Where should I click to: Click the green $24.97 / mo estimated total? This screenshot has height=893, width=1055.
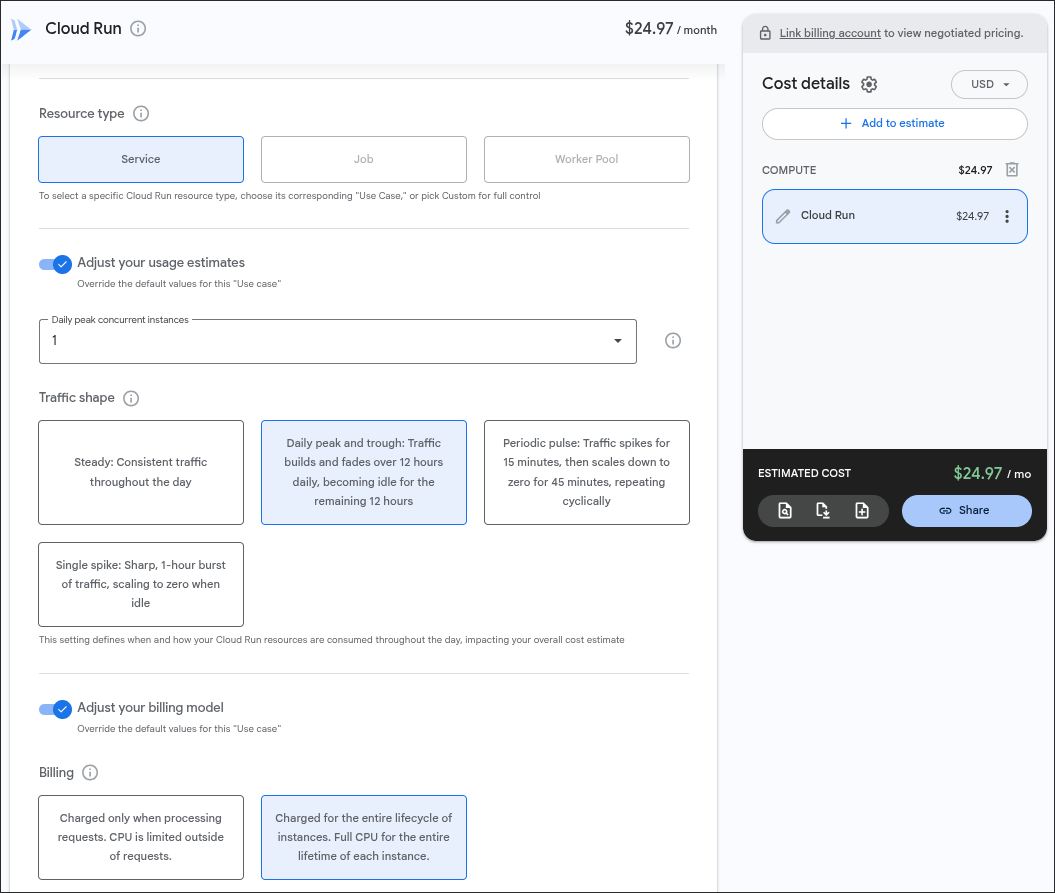(992, 473)
